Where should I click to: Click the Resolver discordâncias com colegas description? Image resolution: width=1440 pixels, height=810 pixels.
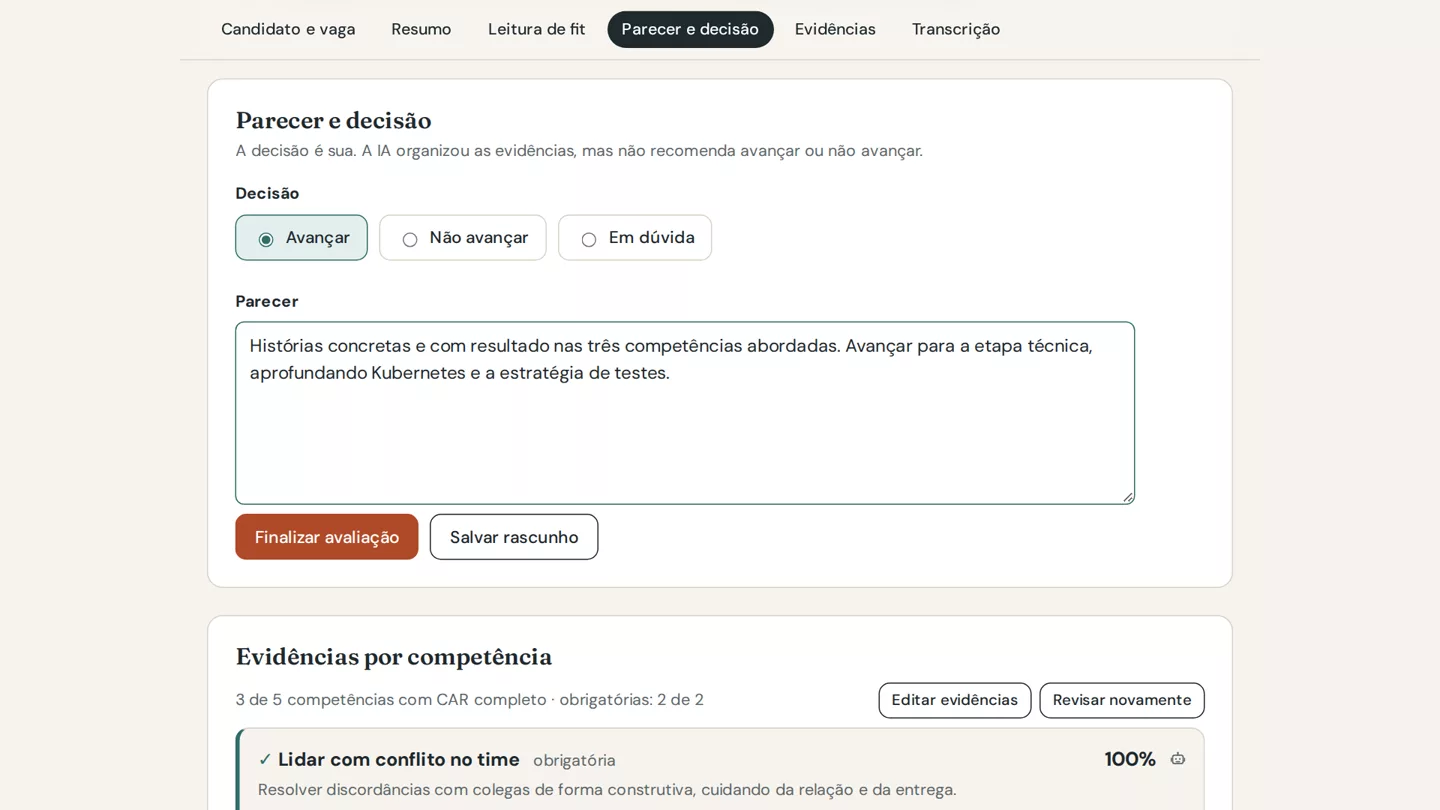pos(607,790)
